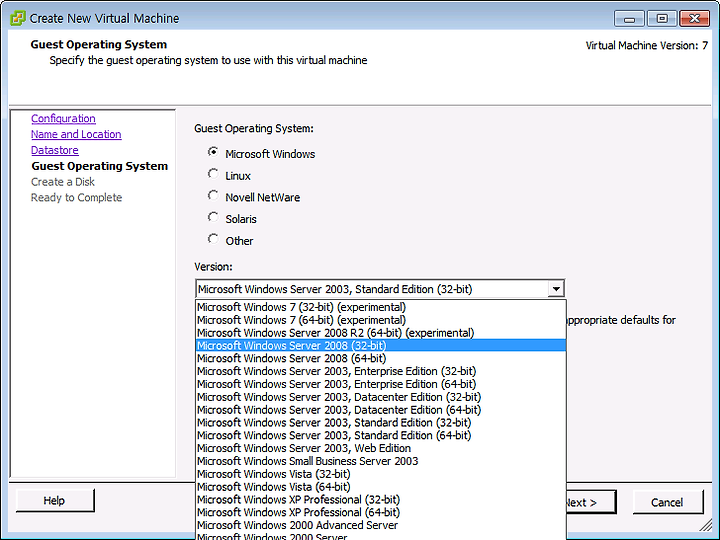Pick Windows Server 2003, Web Edition
Viewport: 720px width, 540px height.
coord(380,448)
